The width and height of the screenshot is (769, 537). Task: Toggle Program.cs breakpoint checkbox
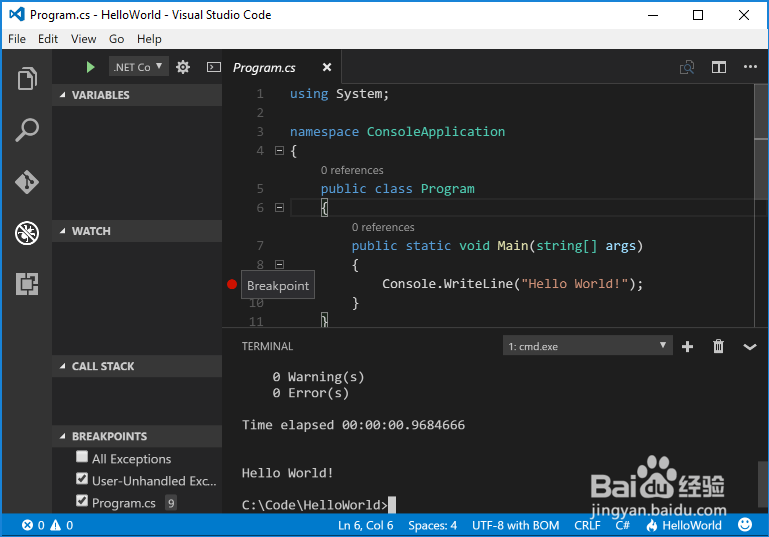coord(82,501)
